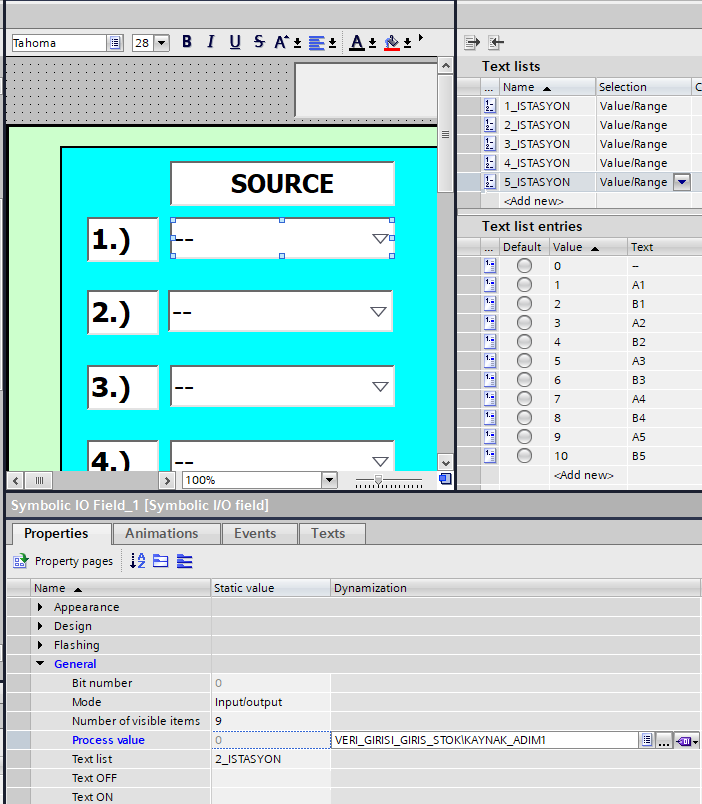The image size is (702, 804).
Task: Select the 1.) label box
Action: pos(123,239)
